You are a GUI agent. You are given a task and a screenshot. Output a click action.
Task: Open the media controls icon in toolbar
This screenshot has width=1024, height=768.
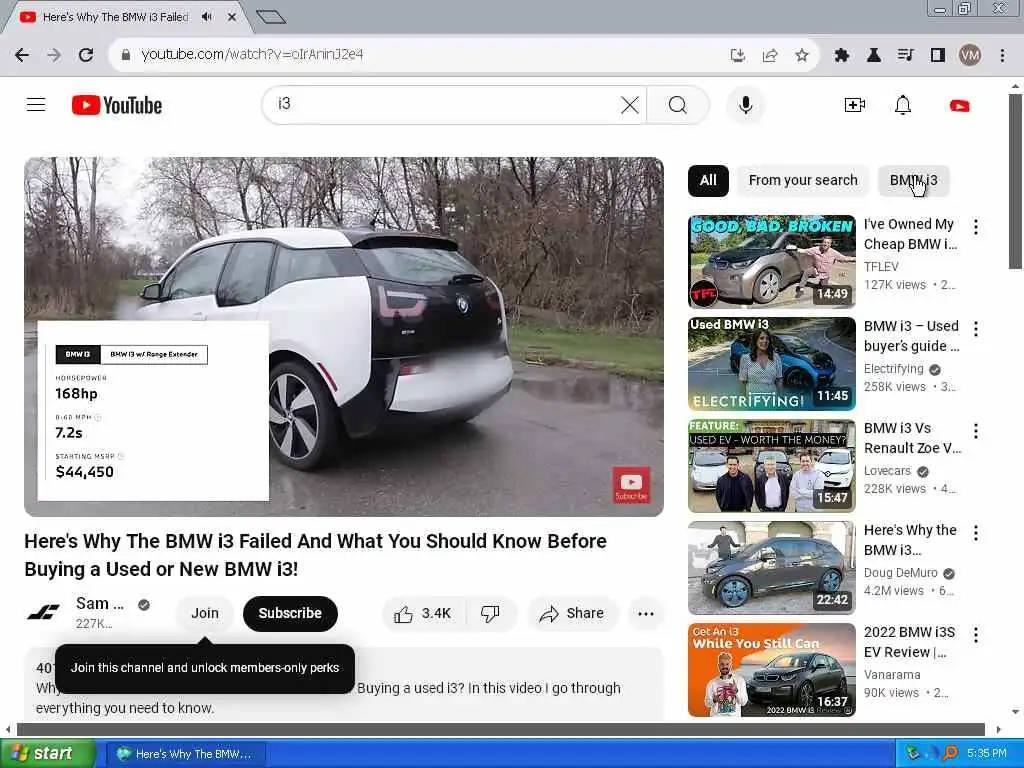(x=905, y=56)
